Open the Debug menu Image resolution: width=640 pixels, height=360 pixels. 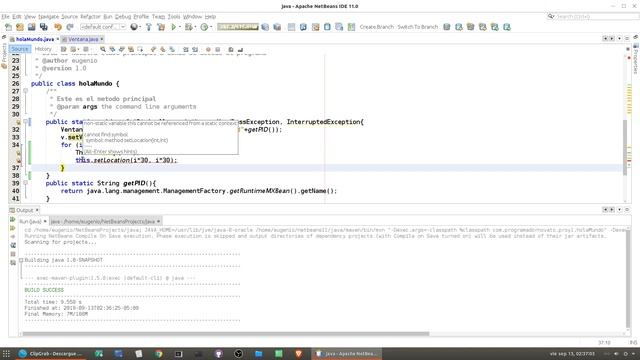[x=123, y=17]
